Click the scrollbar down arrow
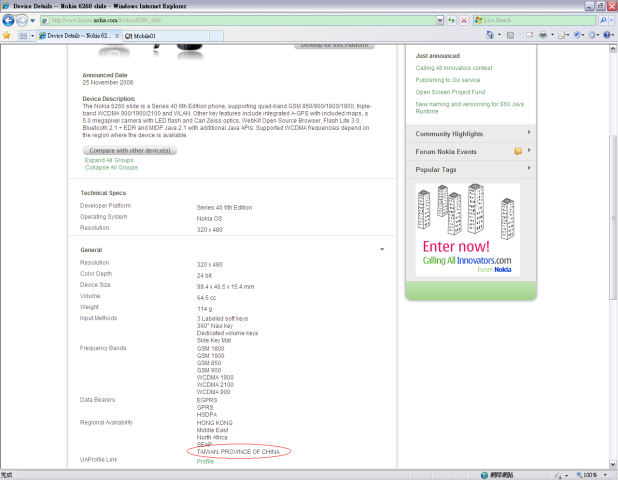The image size is (618, 480). point(613,464)
